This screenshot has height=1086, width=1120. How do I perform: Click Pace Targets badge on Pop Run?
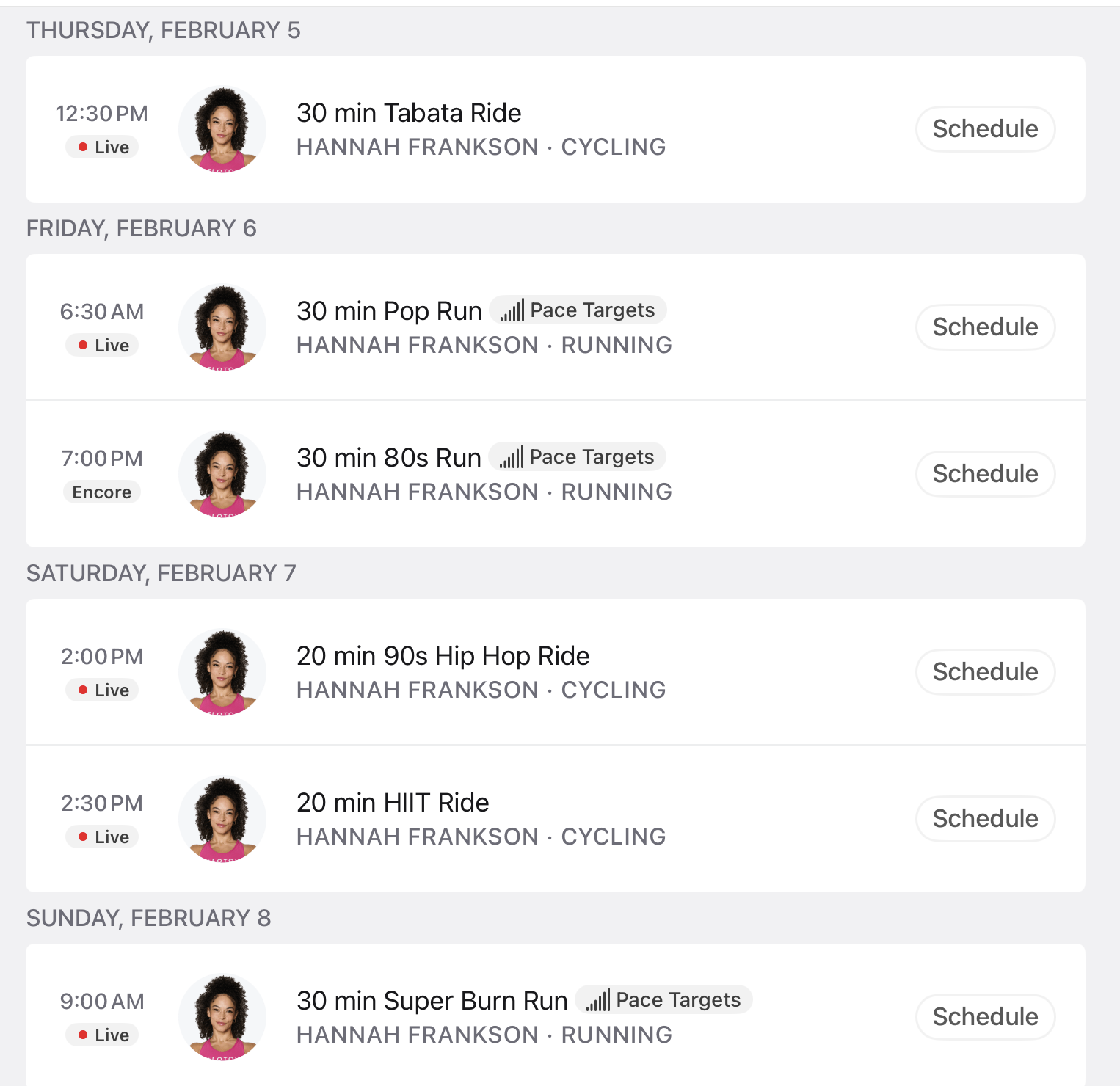pos(578,310)
